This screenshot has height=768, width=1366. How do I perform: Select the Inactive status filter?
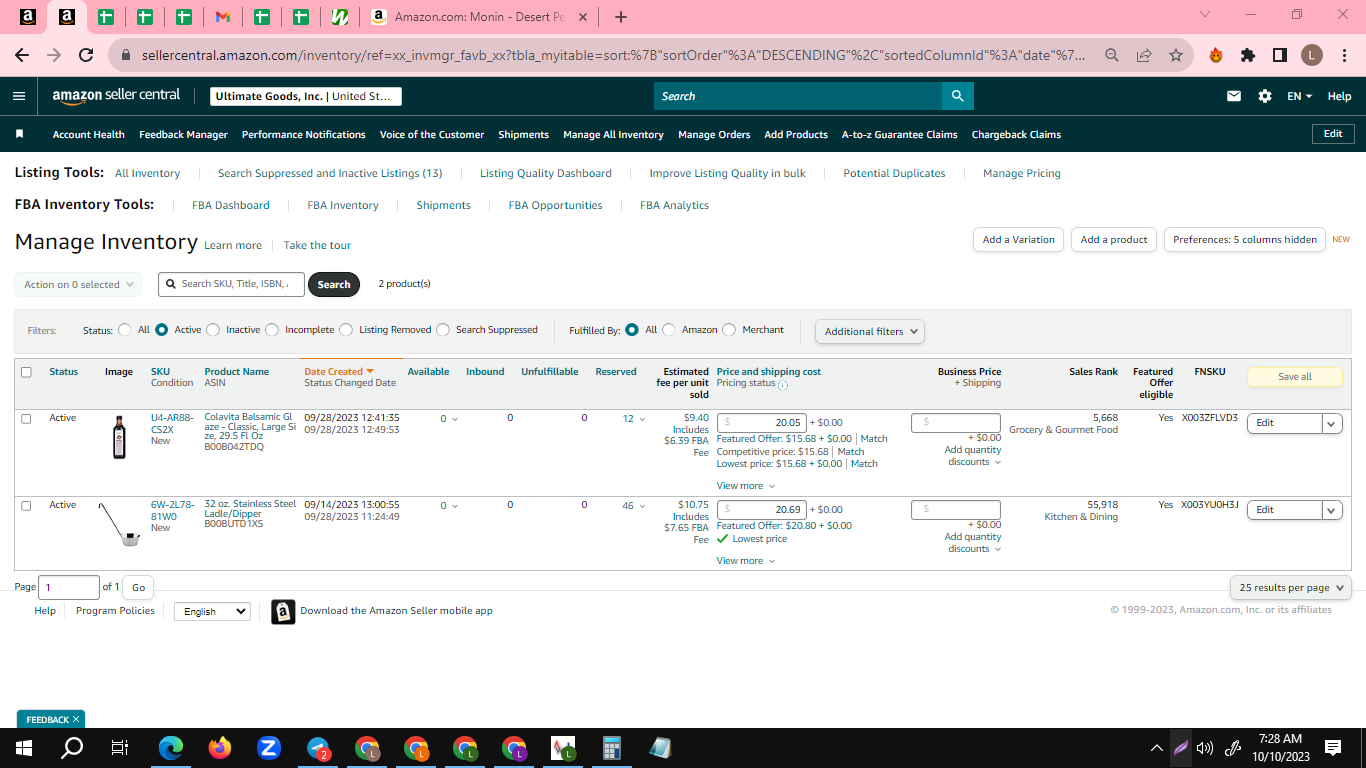tap(214, 330)
